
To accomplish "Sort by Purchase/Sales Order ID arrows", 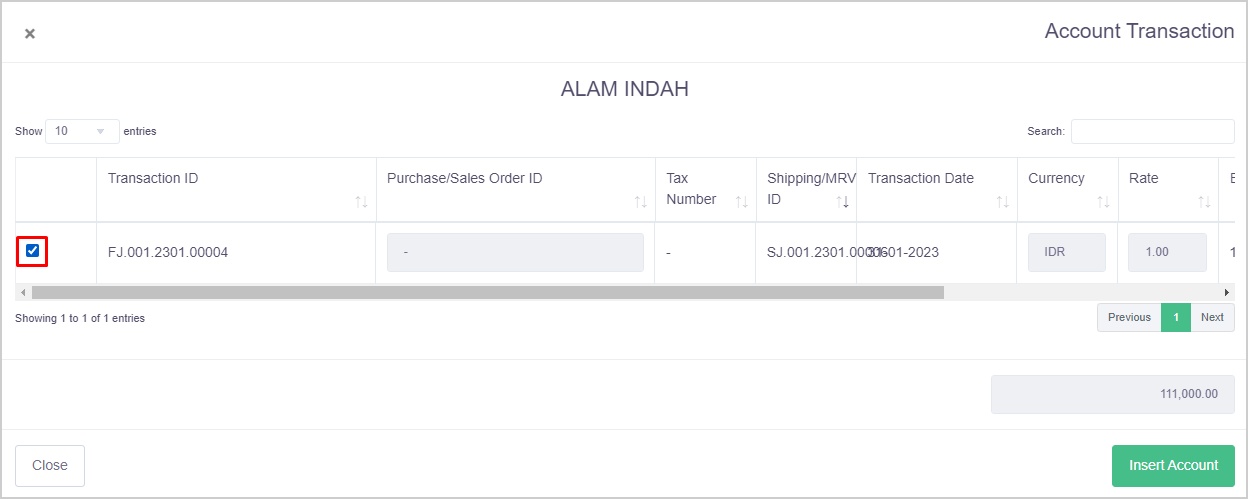I will tap(641, 202).
